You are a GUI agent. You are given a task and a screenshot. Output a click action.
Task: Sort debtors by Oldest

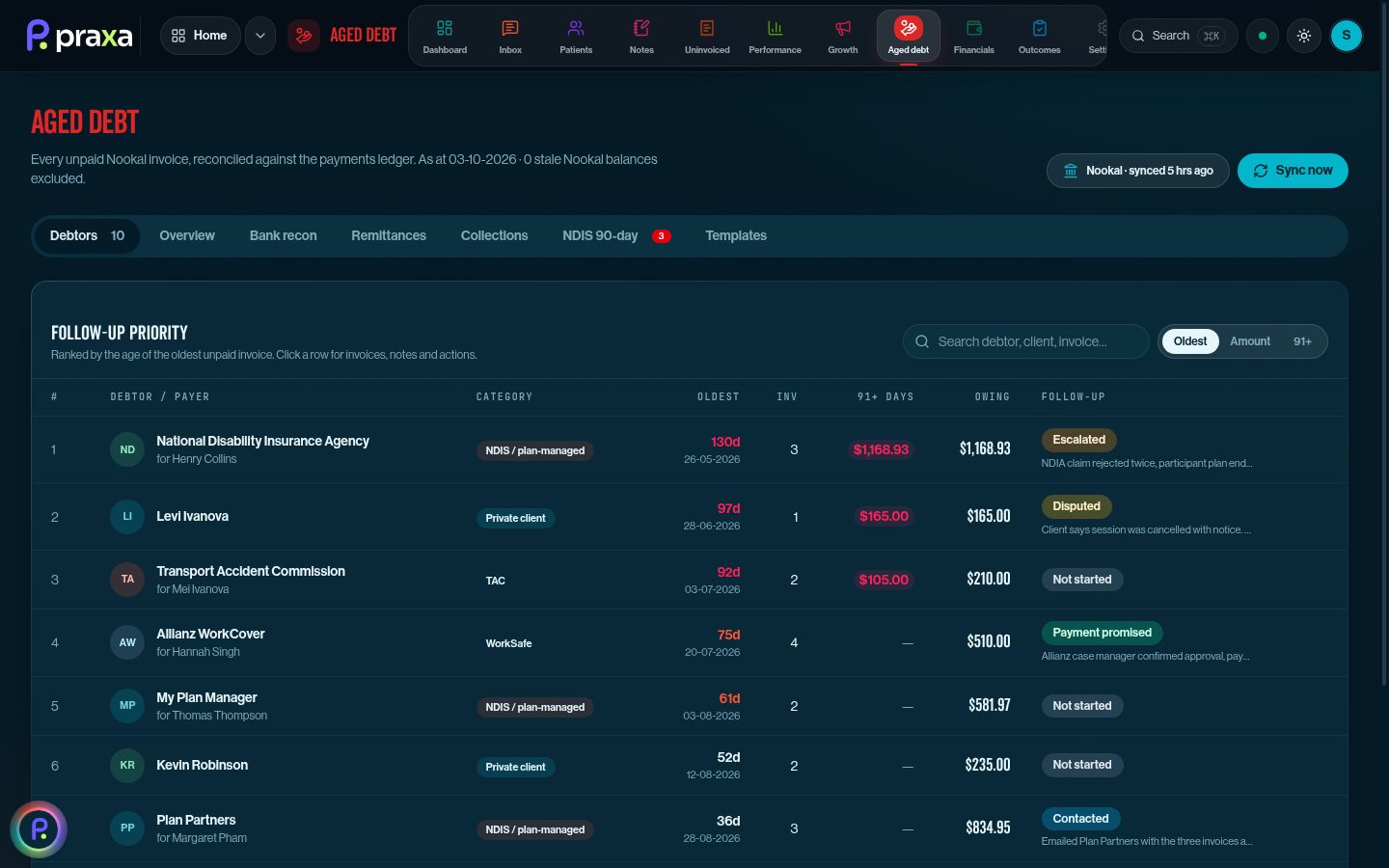pos(1190,341)
